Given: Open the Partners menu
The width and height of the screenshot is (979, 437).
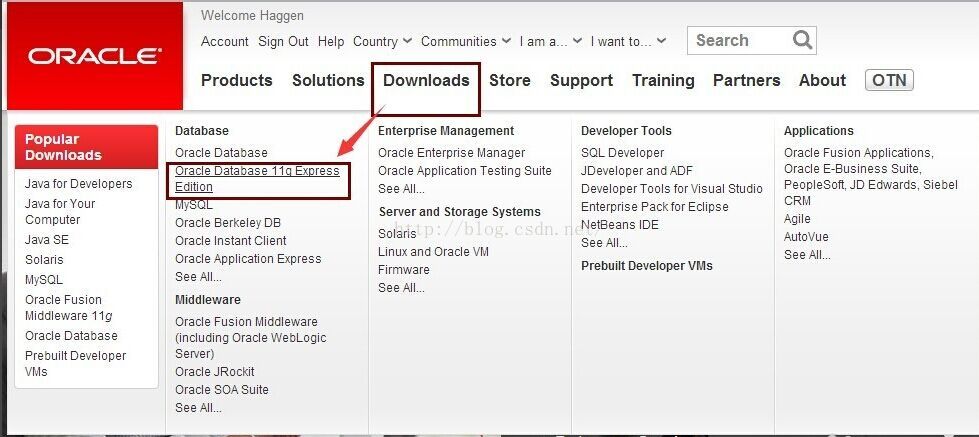Looking at the screenshot, I should [747, 81].
